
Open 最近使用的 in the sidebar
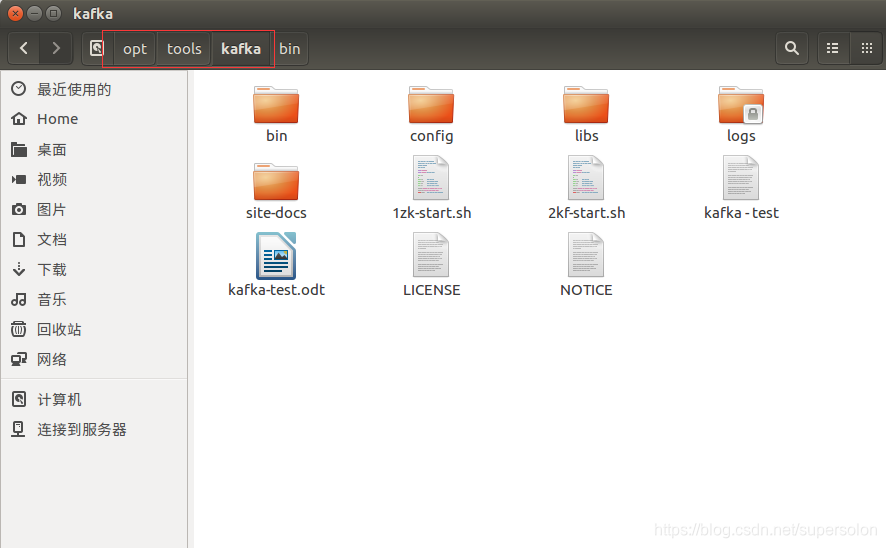pyautogui.click(x=94, y=89)
